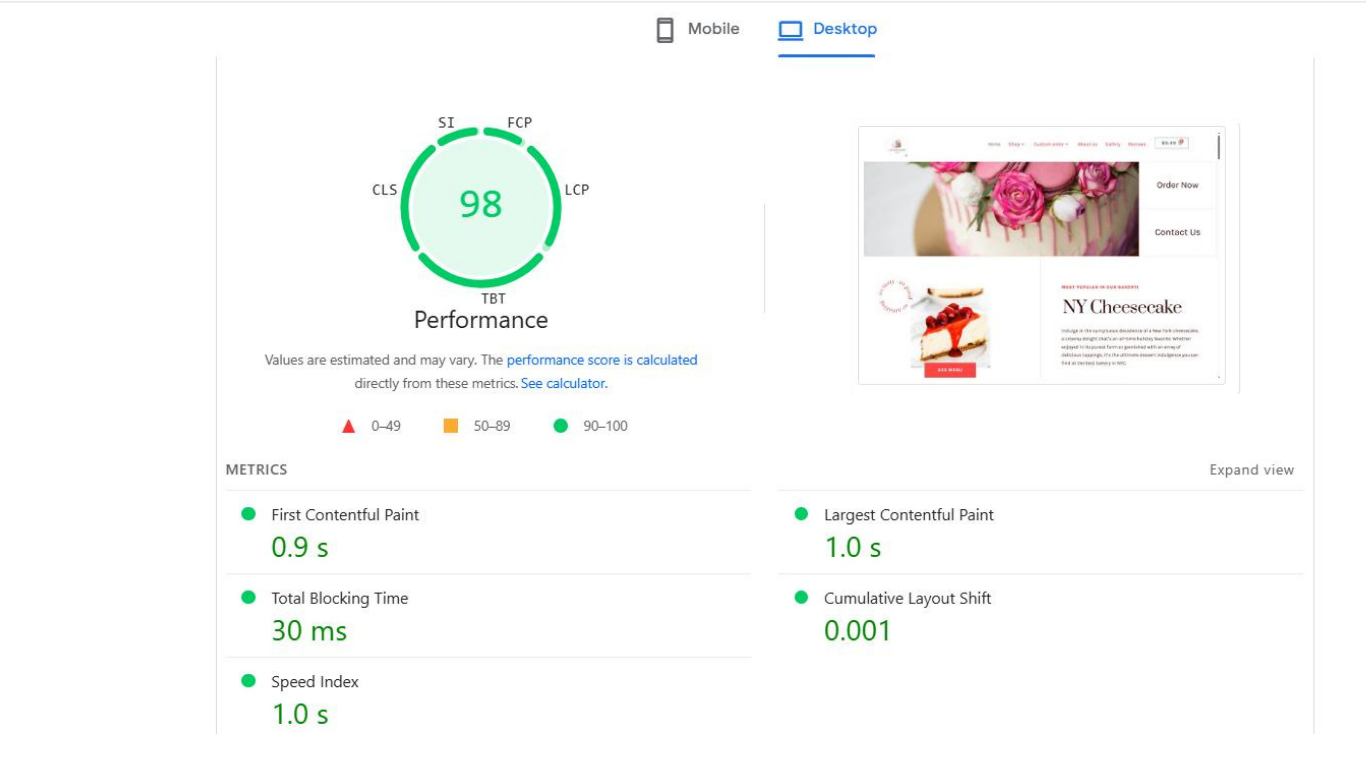
Task: Open the NY Cheesecake page screenshot thumbnail
Action: pyautogui.click(x=1041, y=255)
